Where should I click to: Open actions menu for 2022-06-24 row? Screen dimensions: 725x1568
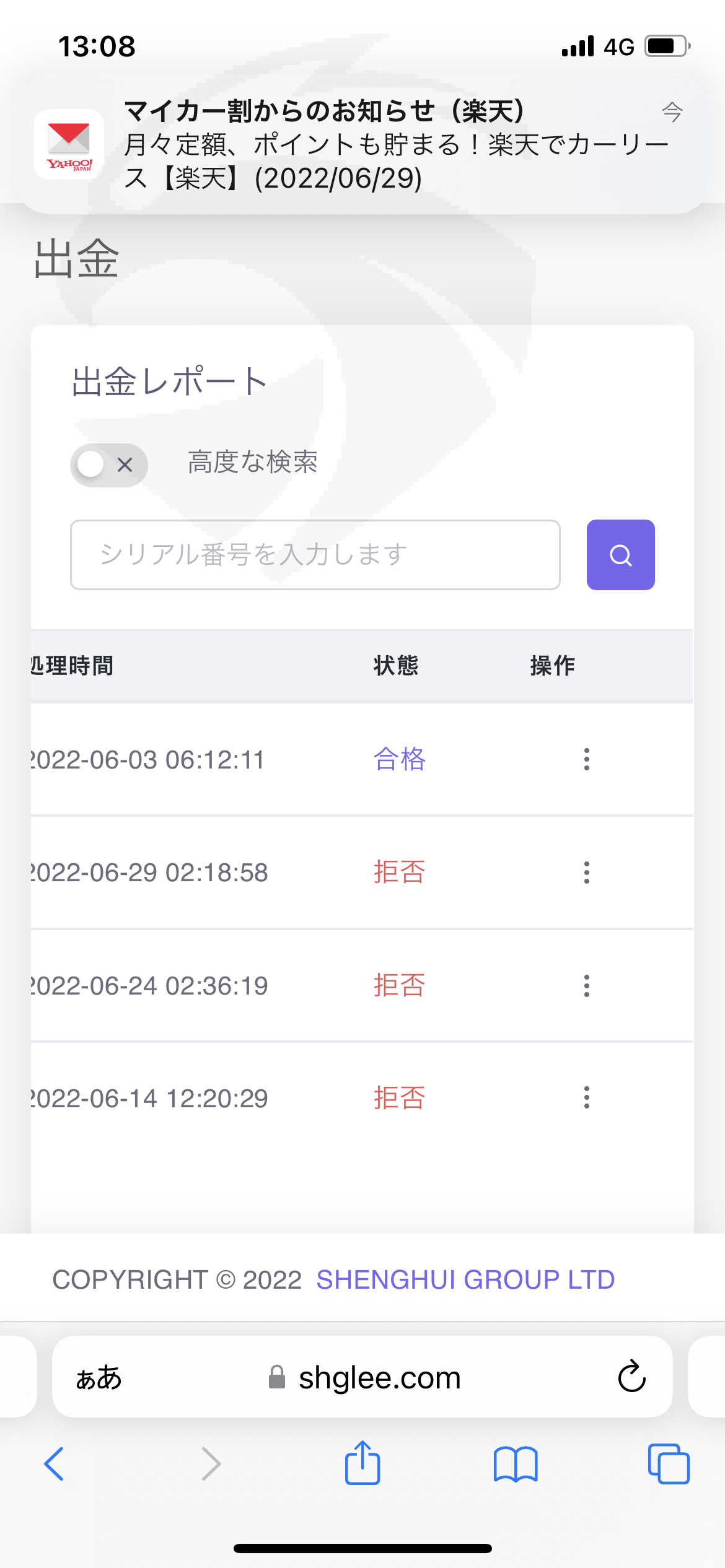[586, 985]
